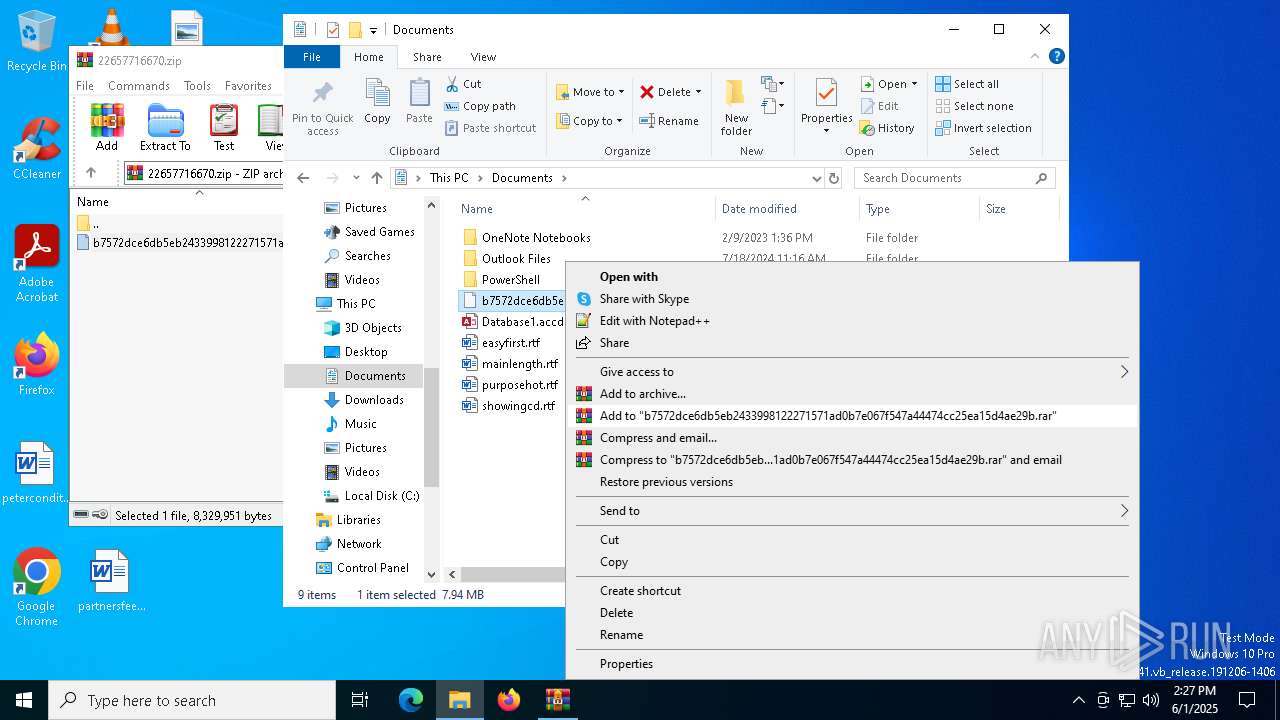Screen dimensions: 1280x720
Task: Open the Commands menu in WinRAR
Action: click(139, 86)
